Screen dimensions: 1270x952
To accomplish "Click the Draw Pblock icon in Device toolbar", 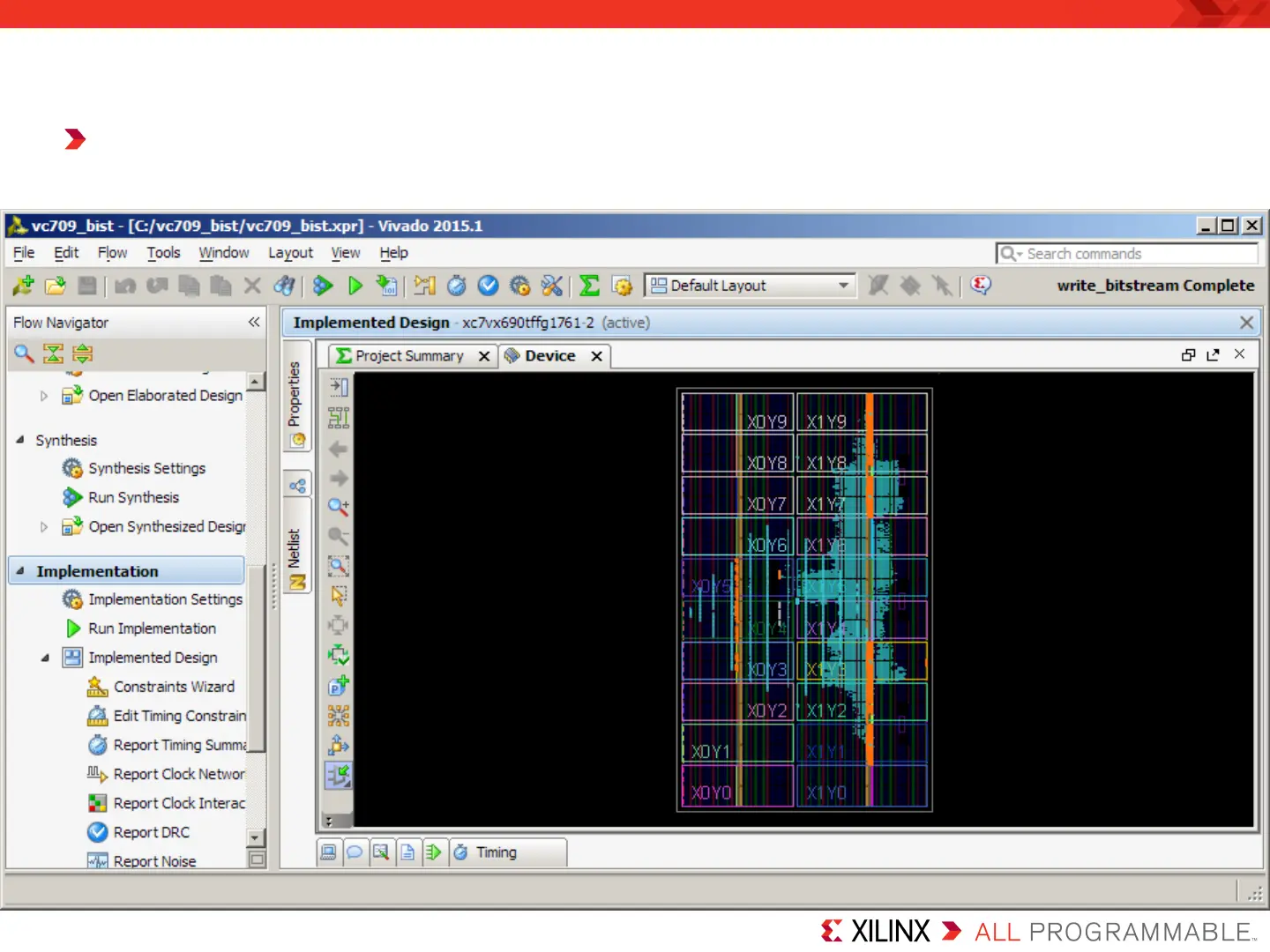I will click(x=338, y=686).
